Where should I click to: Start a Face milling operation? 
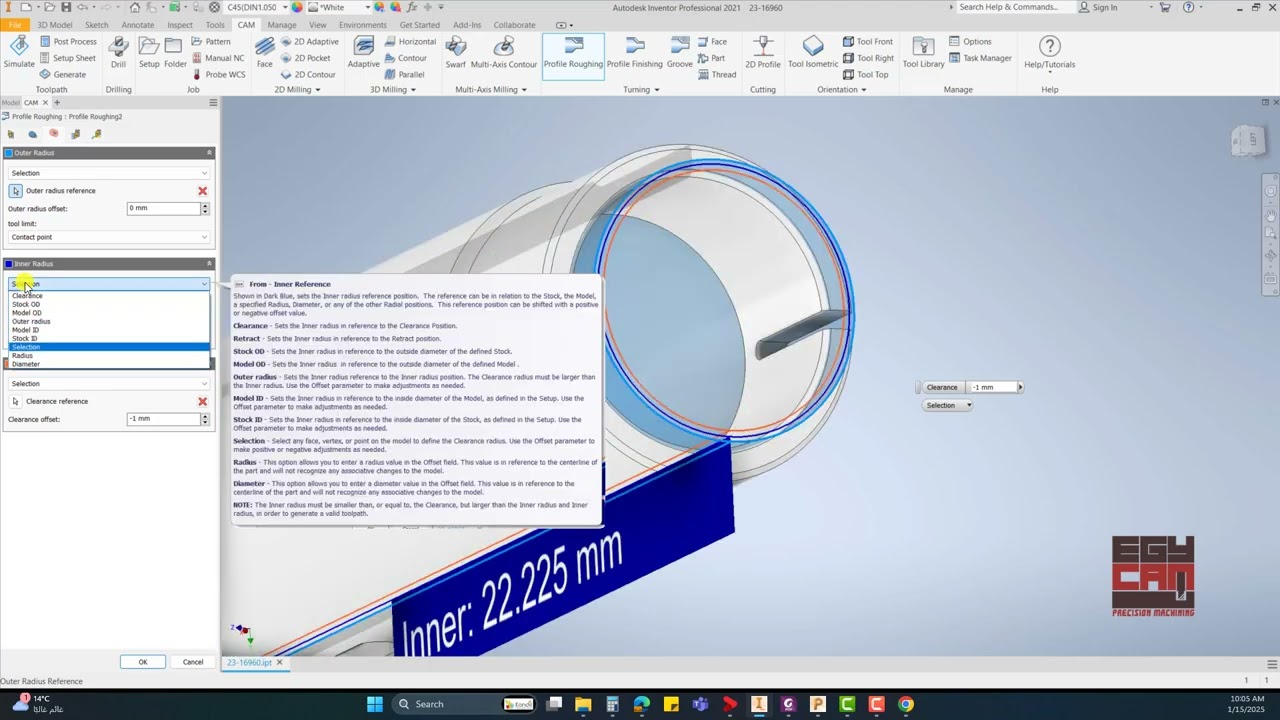(264, 52)
